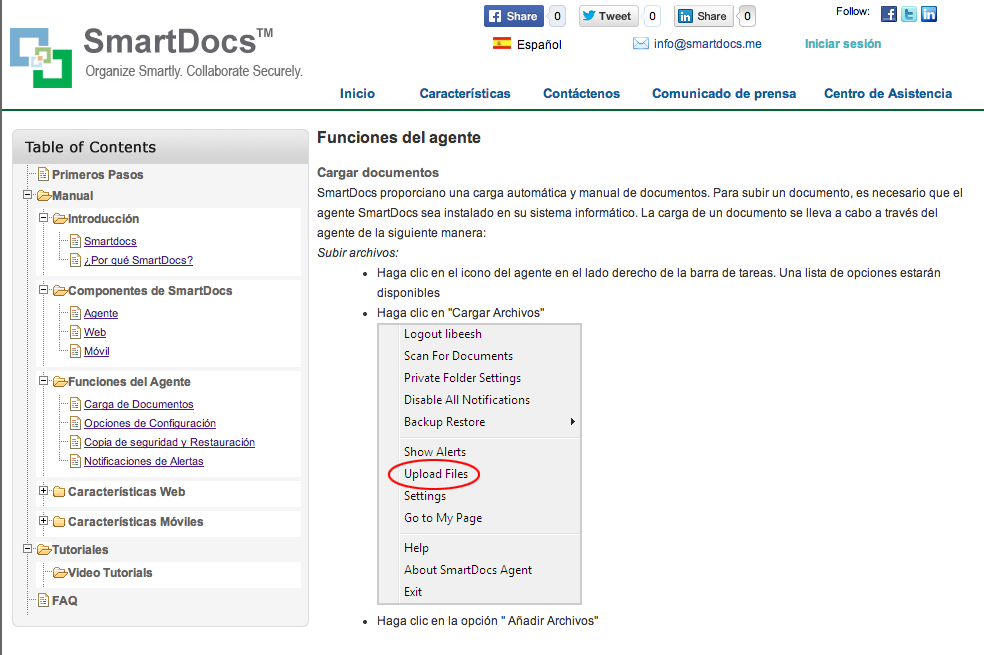
Task: Open the Características menu item
Action: [x=465, y=93]
